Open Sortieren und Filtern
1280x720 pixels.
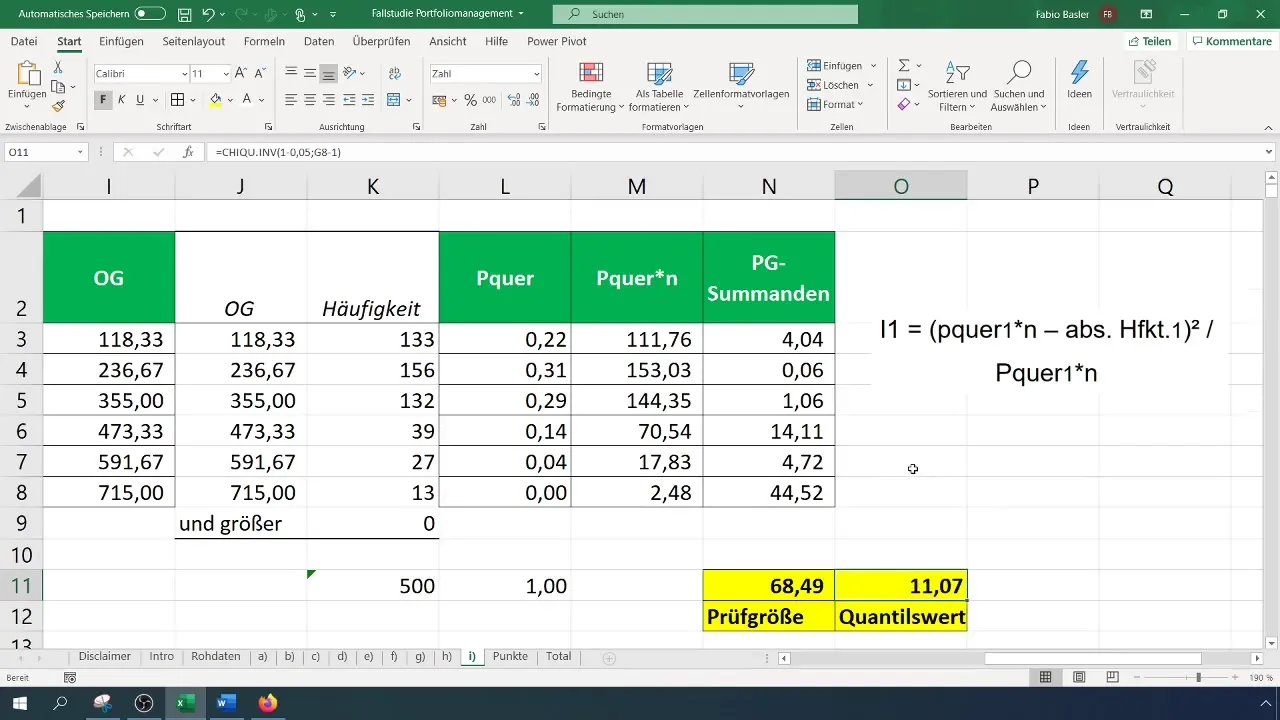pos(957,88)
